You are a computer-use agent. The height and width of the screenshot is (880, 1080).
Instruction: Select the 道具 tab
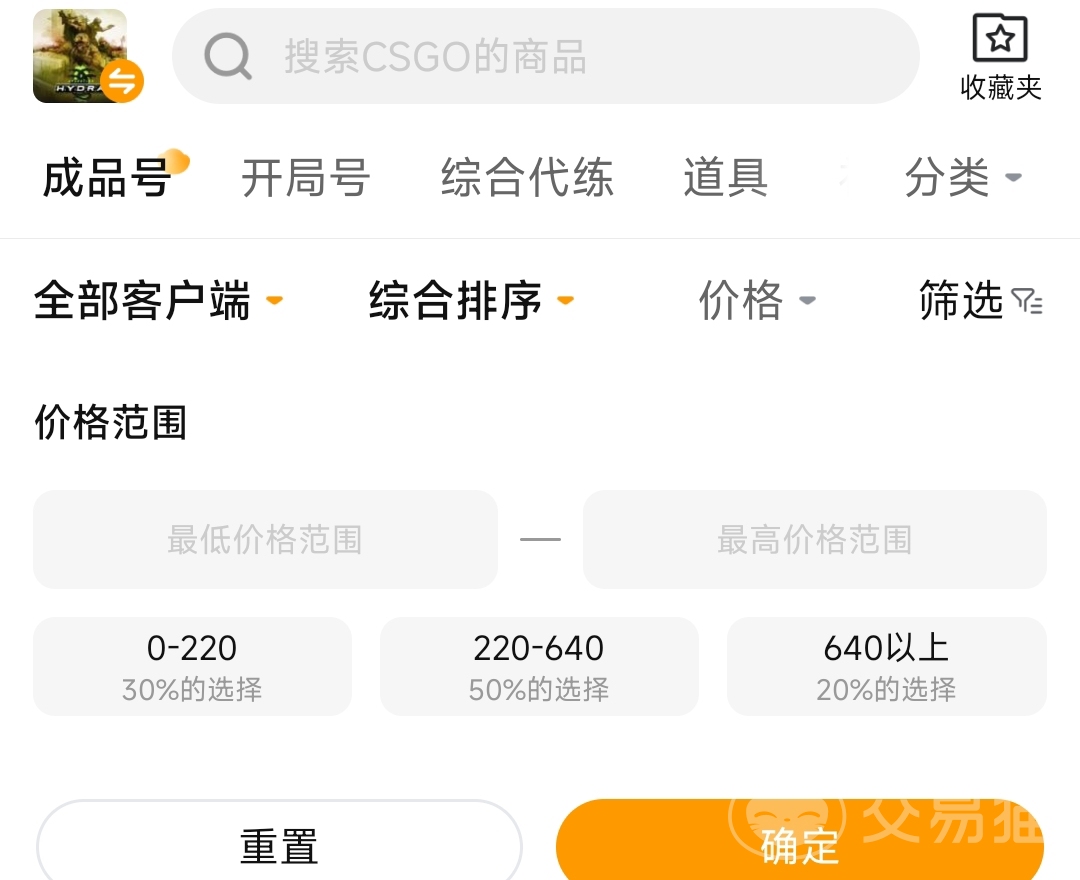click(x=726, y=178)
